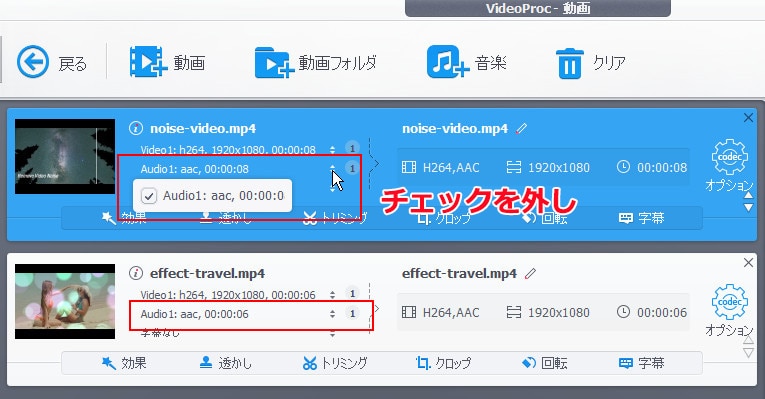The width and height of the screenshot is (765, 399).
Task: Open info icon for effect-travel.mp4
Action: 136,273
